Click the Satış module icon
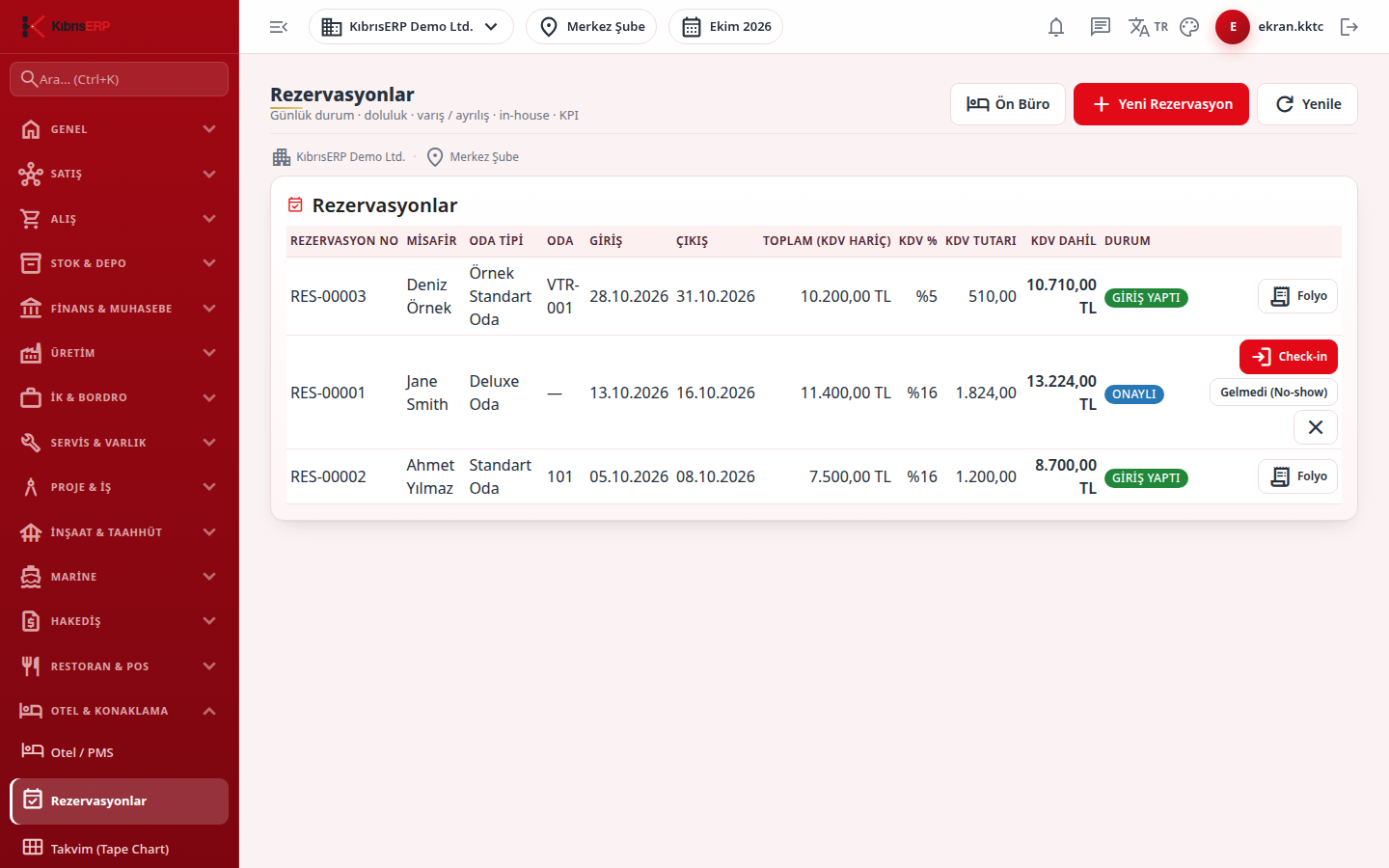 (31, 174)
